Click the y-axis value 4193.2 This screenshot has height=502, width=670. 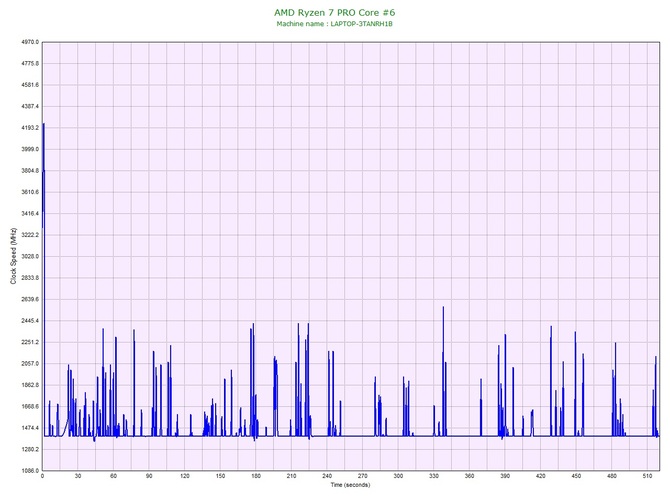[x=30, y=128]
